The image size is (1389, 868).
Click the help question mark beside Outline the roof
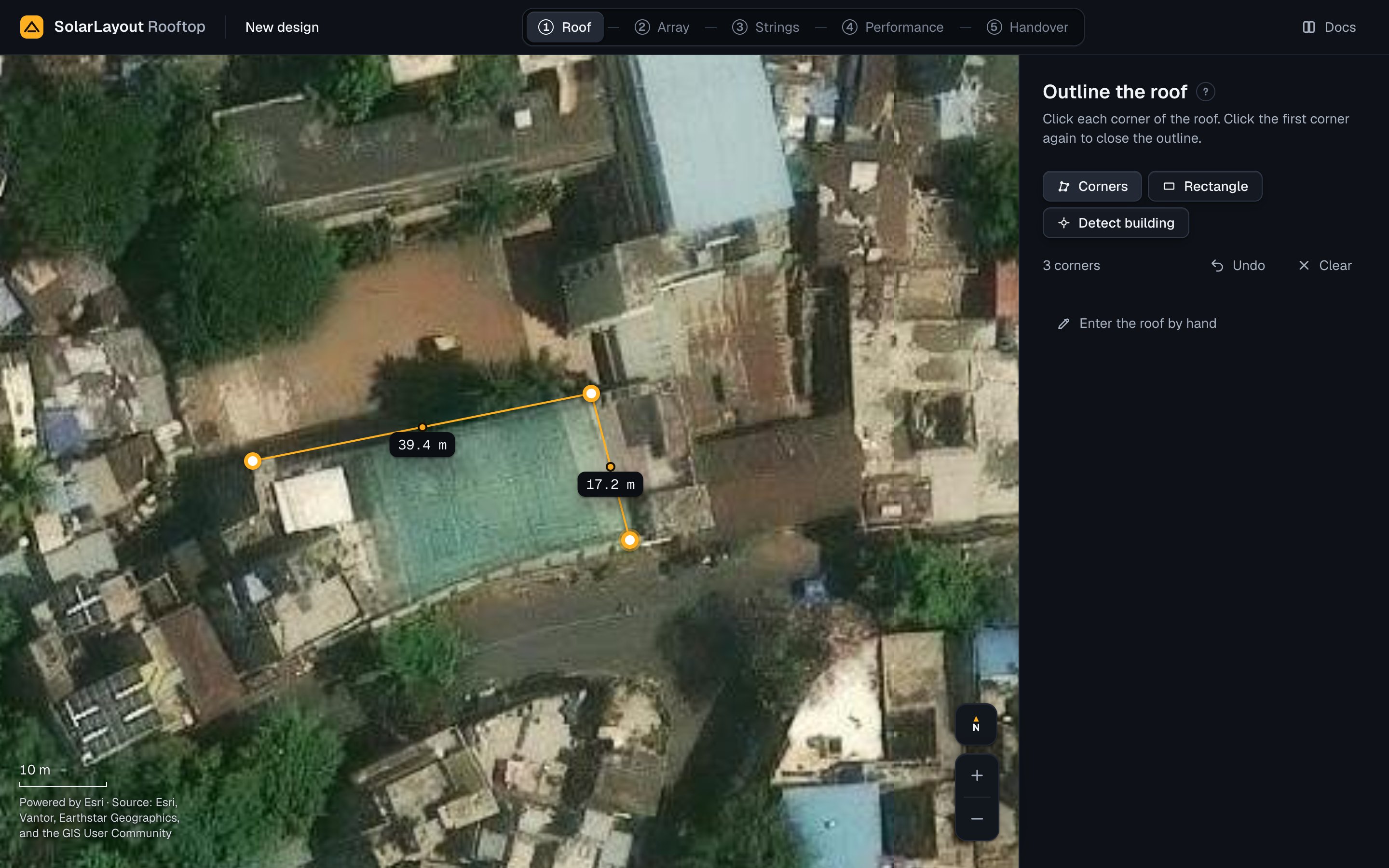(1205, 92)
